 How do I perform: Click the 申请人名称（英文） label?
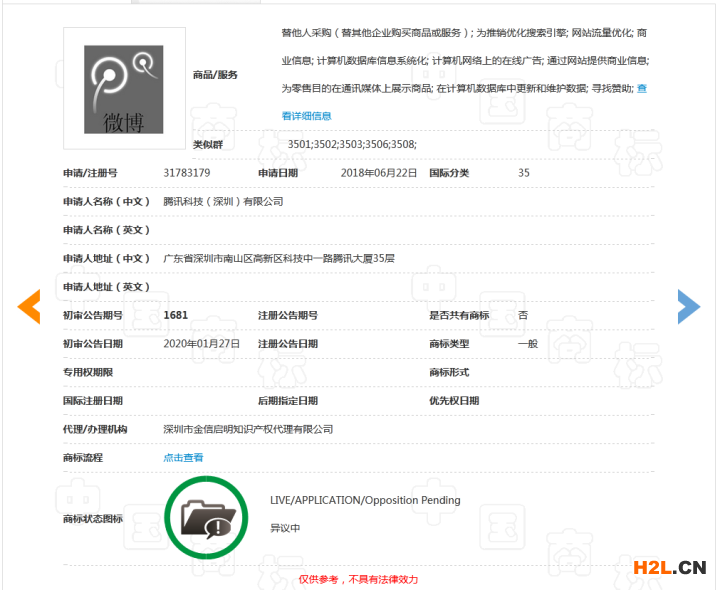point(107,230)
